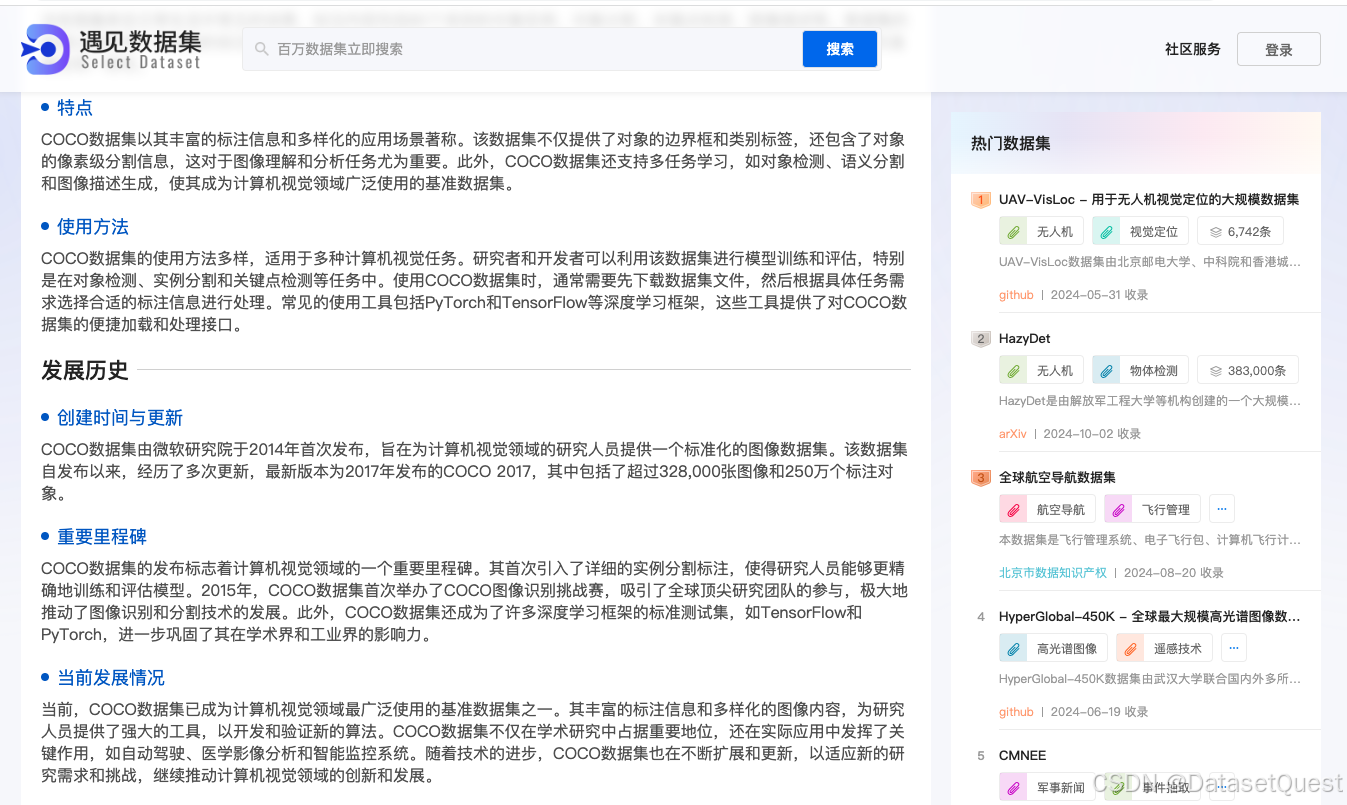The width and height of the screenshot is (1347, 805).
Task: Click the 发展历史 heading
Action: (x=85, y=371)
